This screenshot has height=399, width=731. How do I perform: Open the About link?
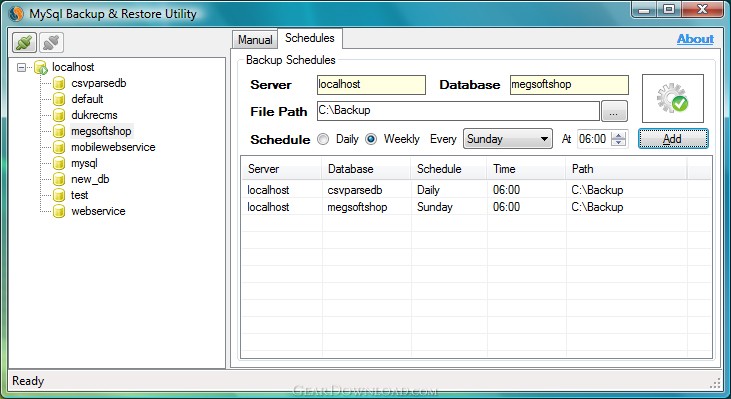tap(695, 39)
